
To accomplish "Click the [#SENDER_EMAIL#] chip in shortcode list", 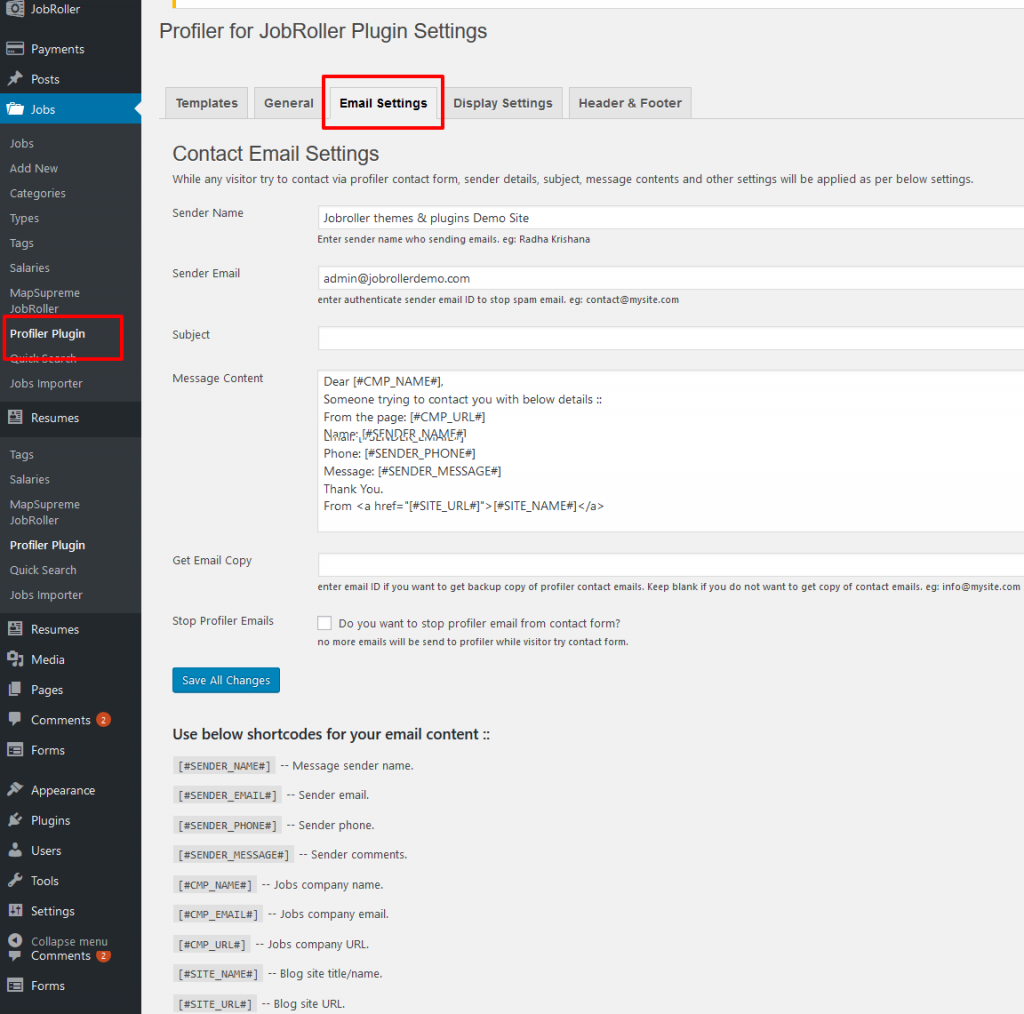I will click(227, 795).
